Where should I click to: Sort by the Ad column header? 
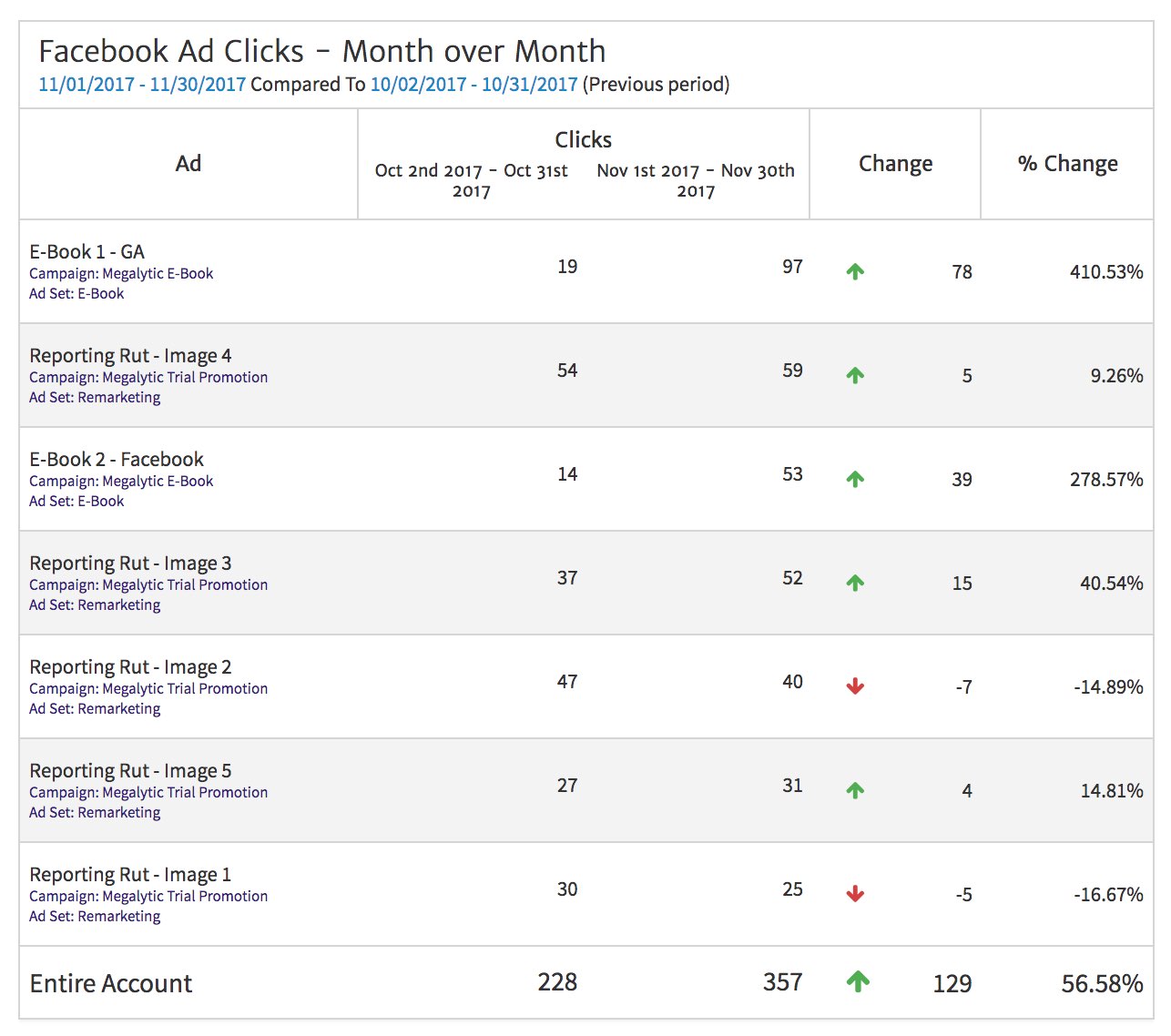[188, 164]
